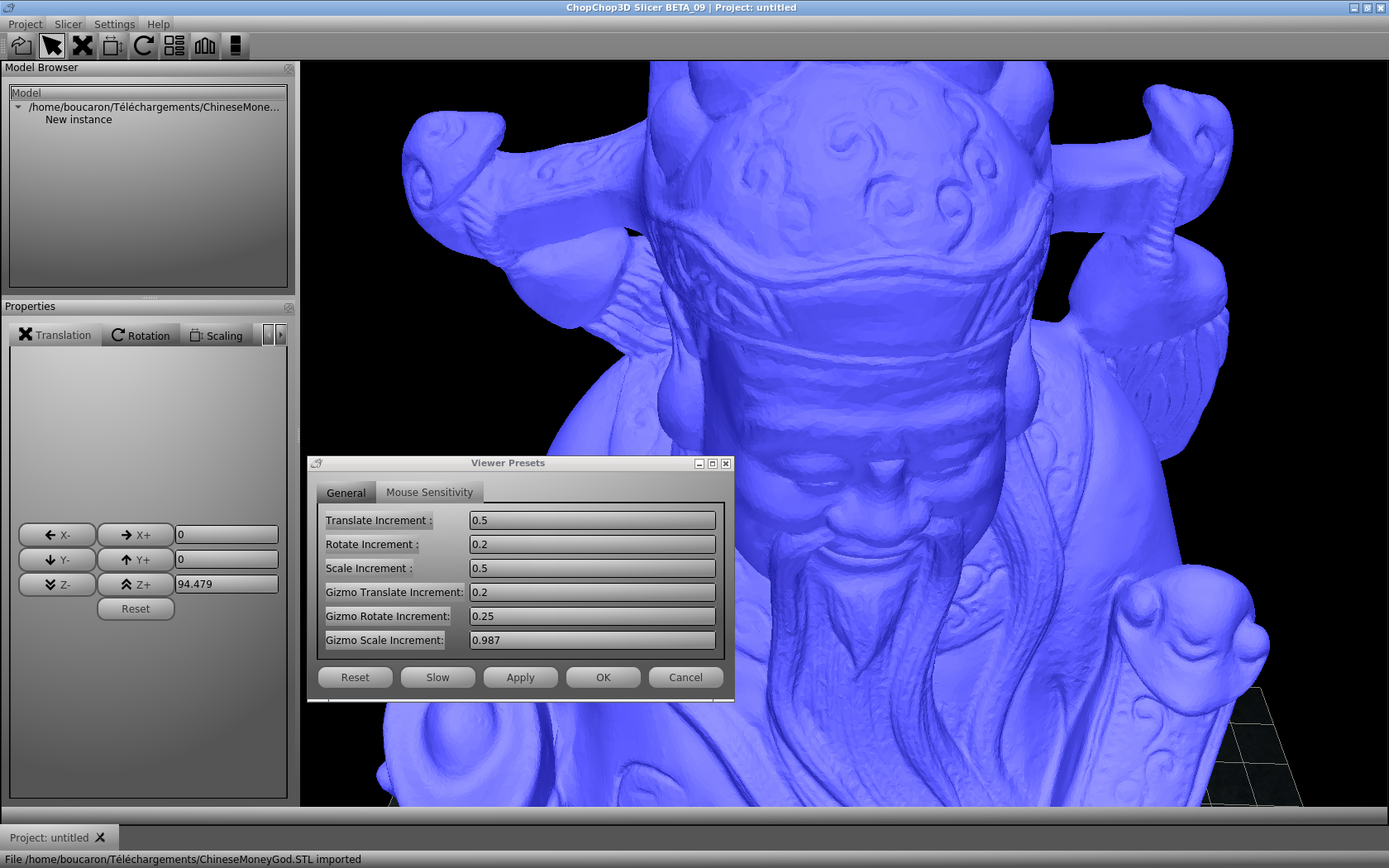The image size is (1389, 868).
Task: Click the import model toolbar icon
Action: click(x=21, y=46)
